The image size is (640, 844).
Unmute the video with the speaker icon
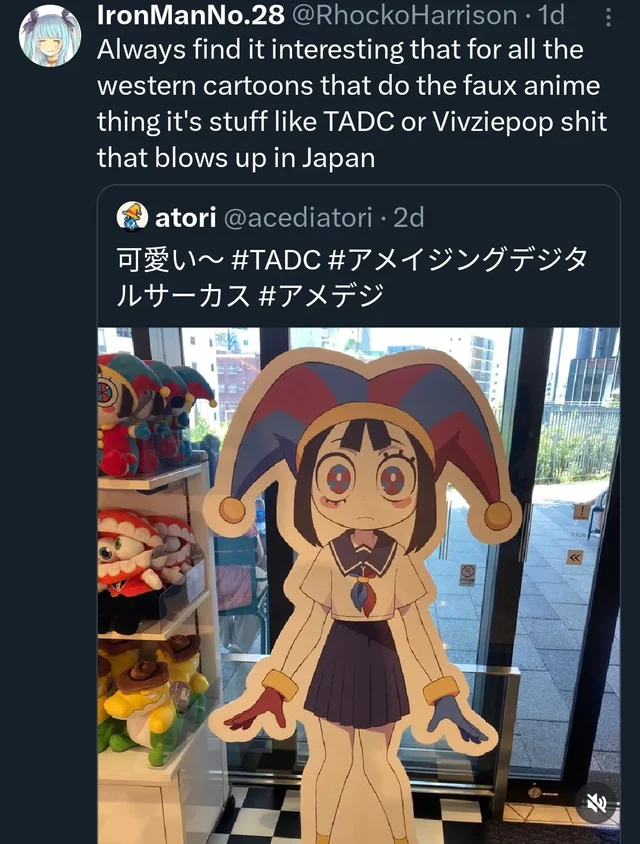tap(596, 804)
